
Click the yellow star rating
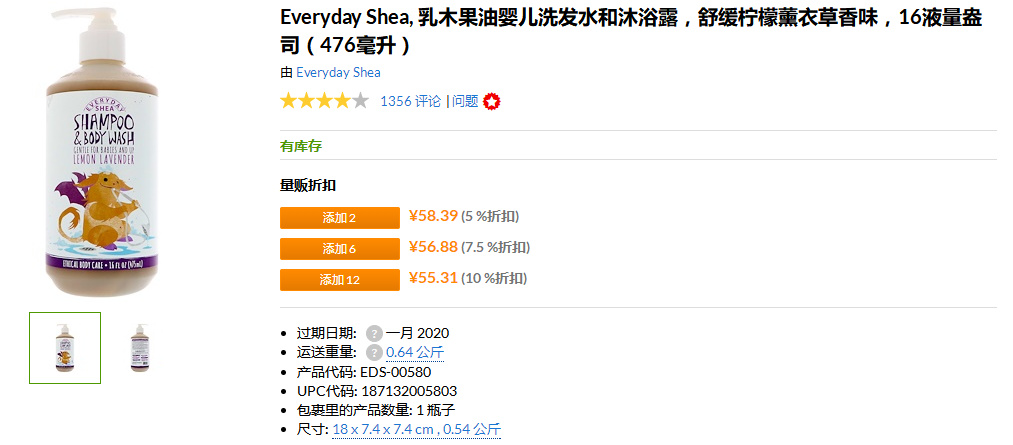click(324, 101)
